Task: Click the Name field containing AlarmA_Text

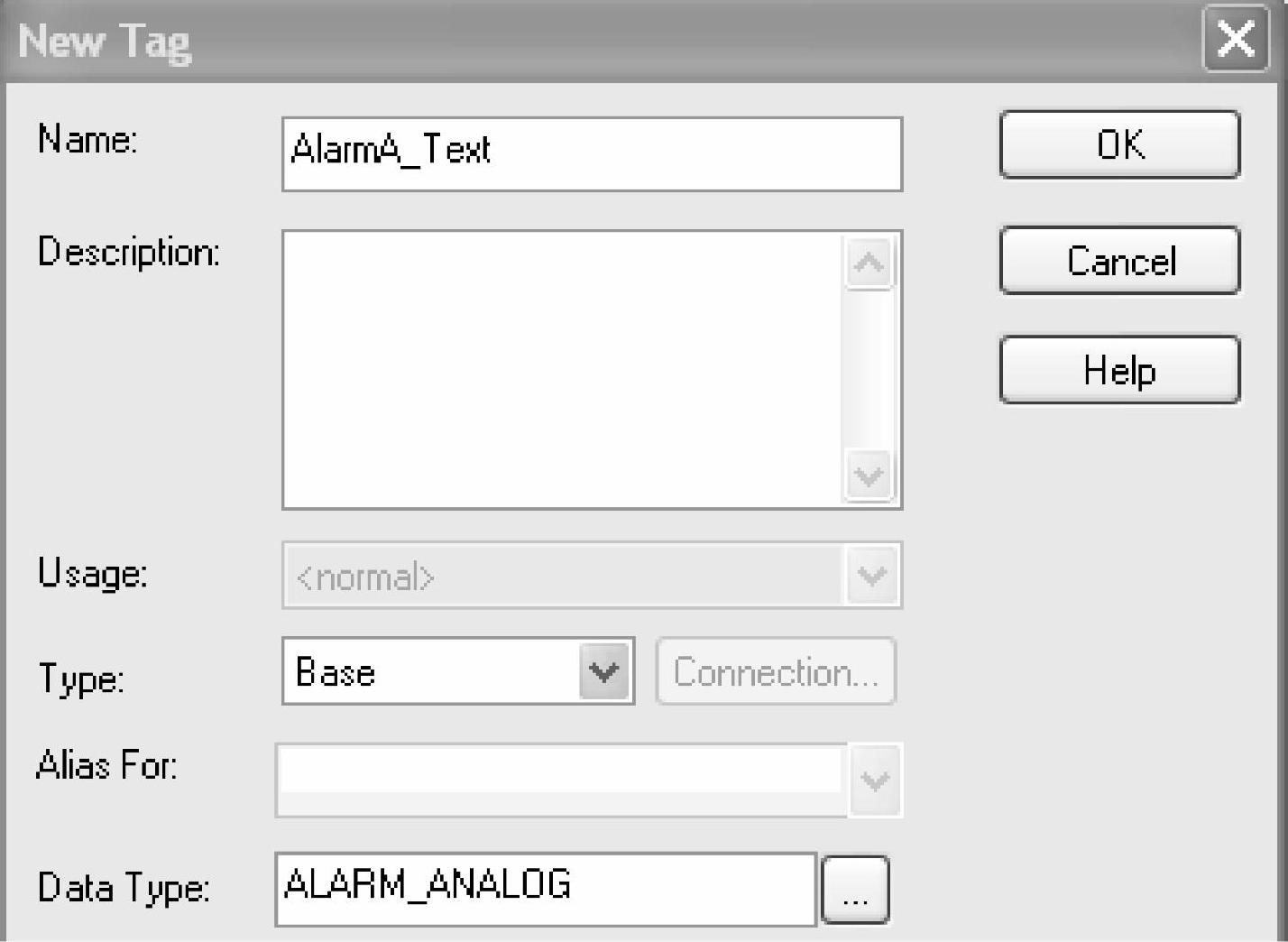Action: tap(591, 153)
